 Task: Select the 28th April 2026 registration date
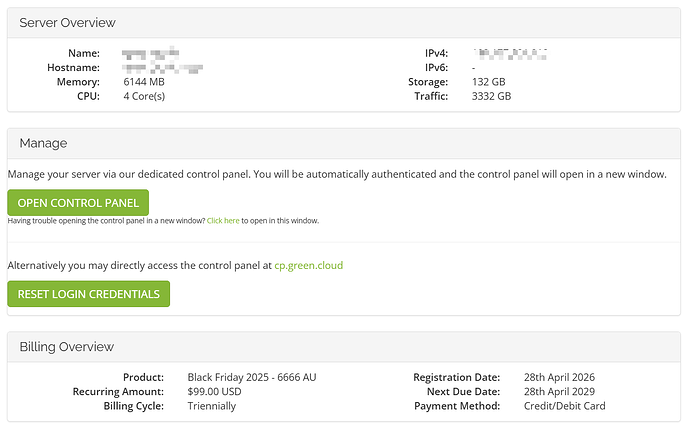point(559,377)
